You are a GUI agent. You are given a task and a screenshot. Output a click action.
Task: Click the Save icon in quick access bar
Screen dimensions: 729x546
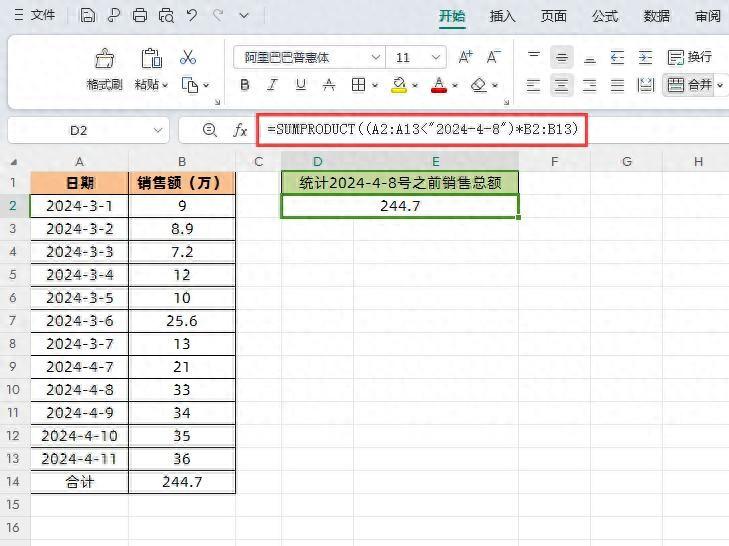(88, 15)
